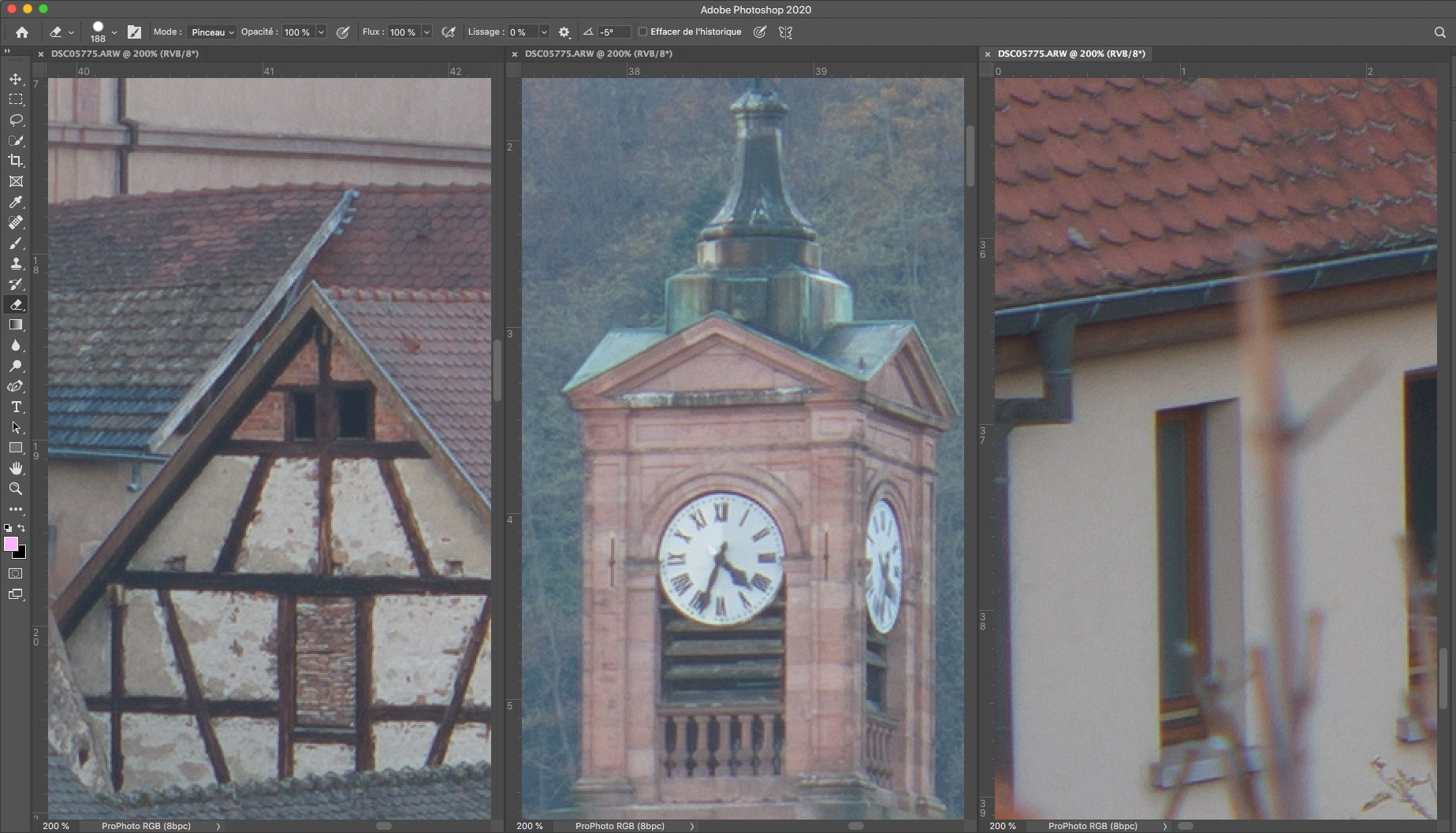Select the Lasso tool
The width and height of the screenshot is (1456, 833).
coord(16,121)
